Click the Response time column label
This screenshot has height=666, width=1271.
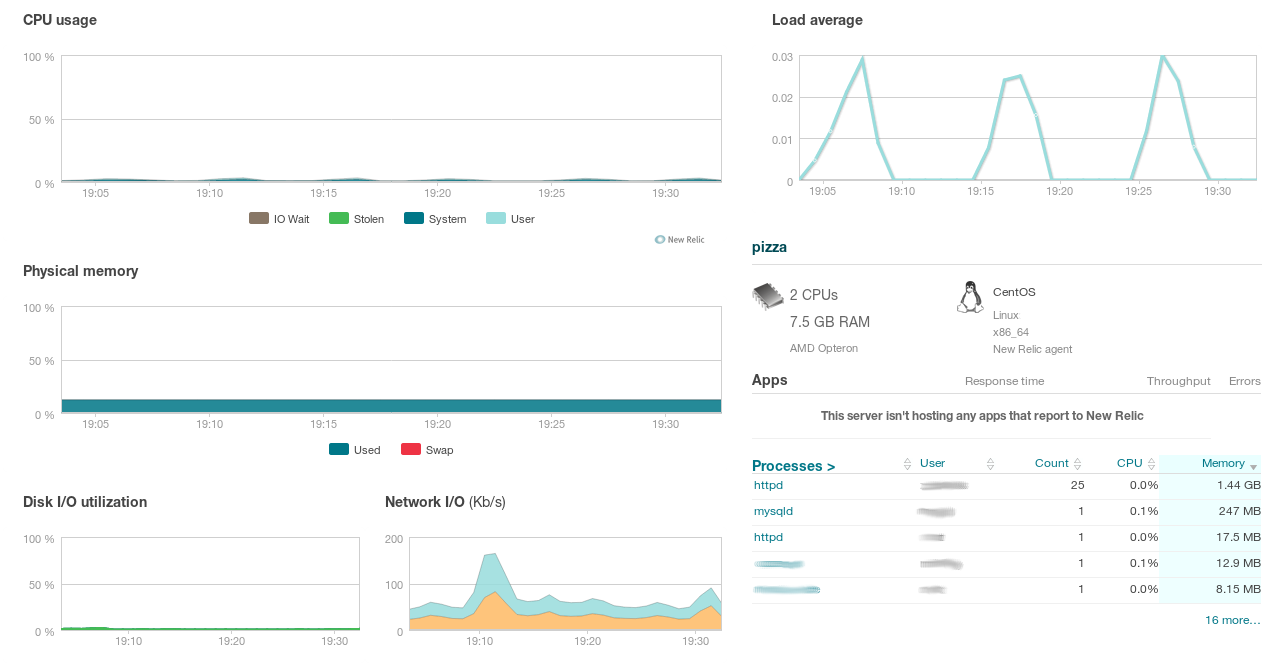click(x=1004, y=381)
